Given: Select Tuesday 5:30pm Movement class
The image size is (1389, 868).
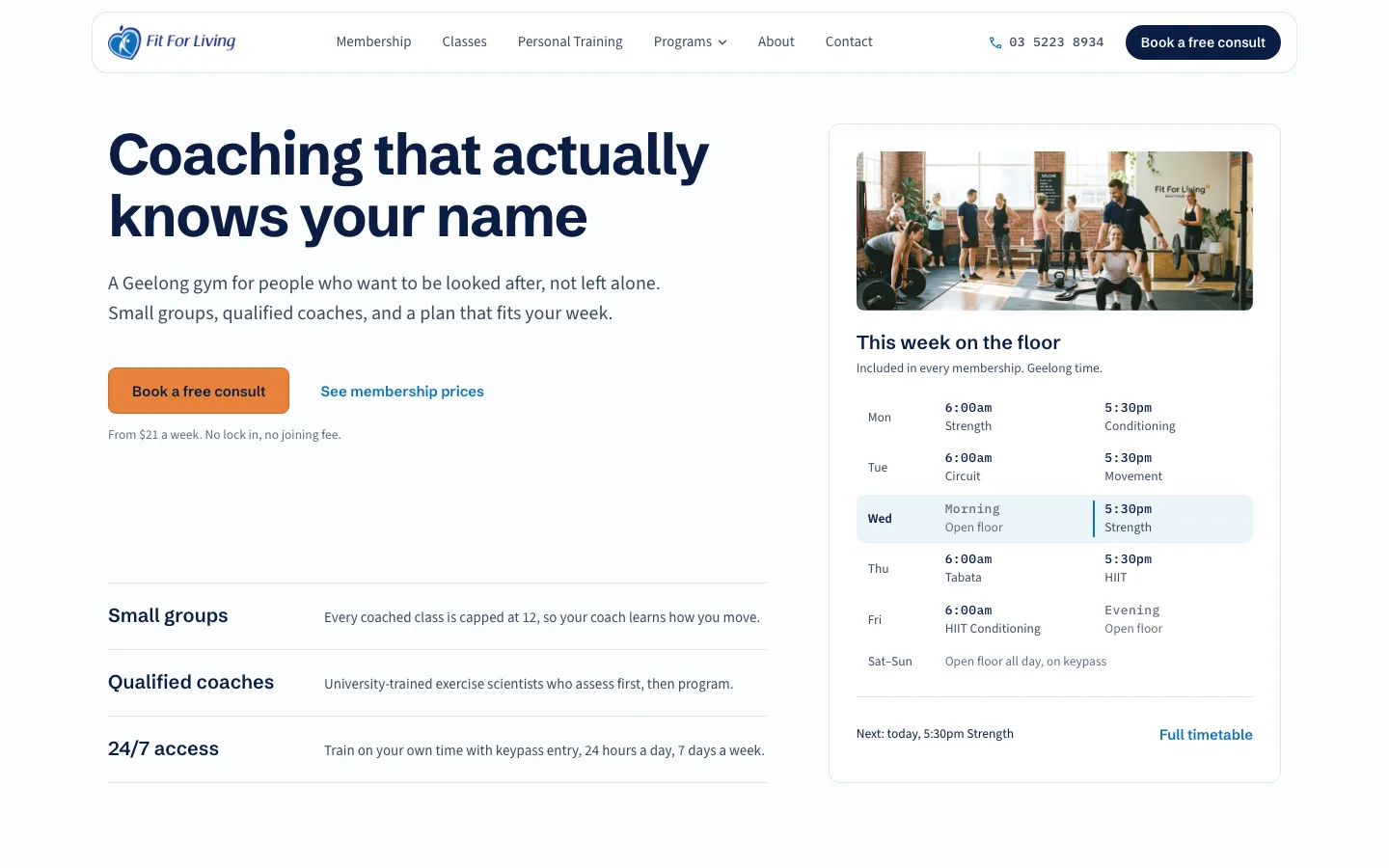Looking at the screenshot, I should pos(1133,467).
